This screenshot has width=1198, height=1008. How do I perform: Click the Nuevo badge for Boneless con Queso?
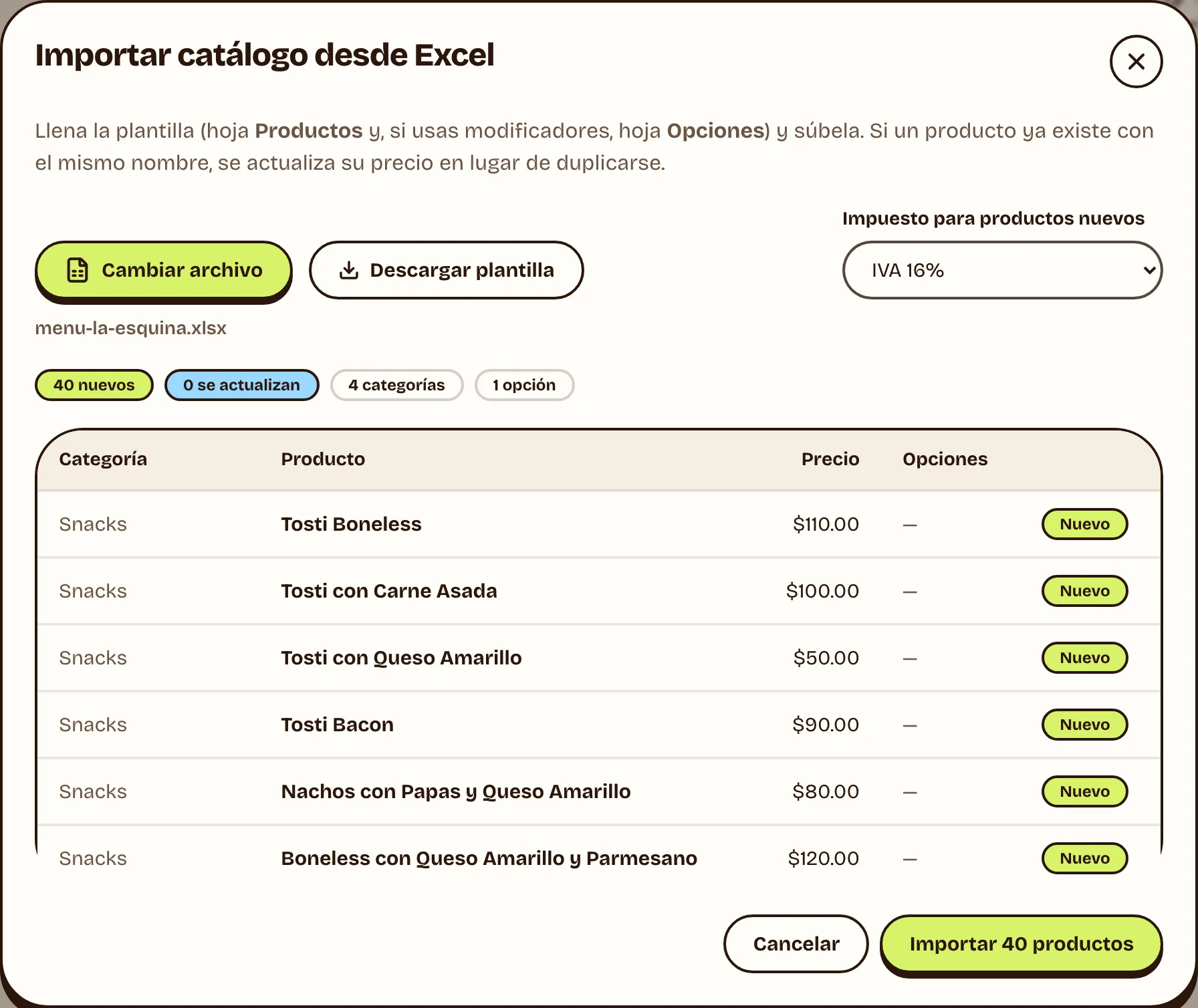1084,858
